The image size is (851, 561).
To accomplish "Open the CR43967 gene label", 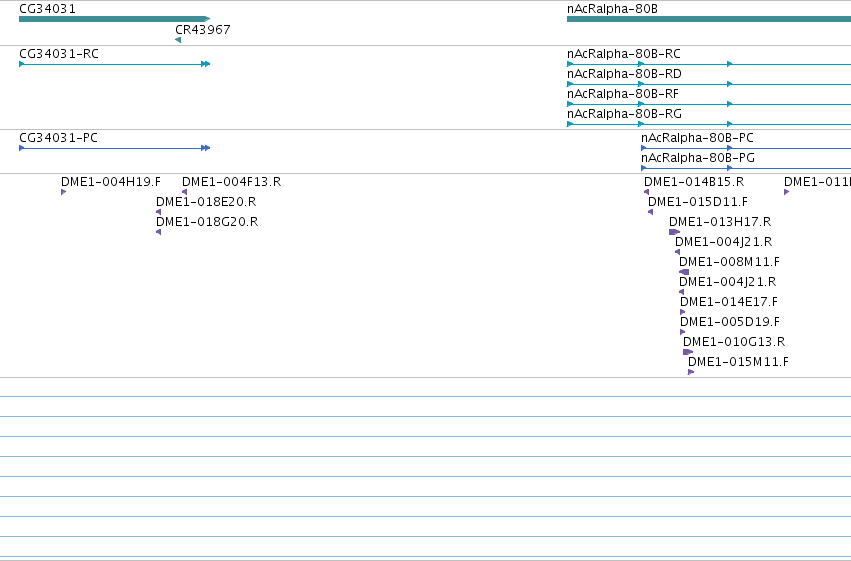I will coord(202,29).
